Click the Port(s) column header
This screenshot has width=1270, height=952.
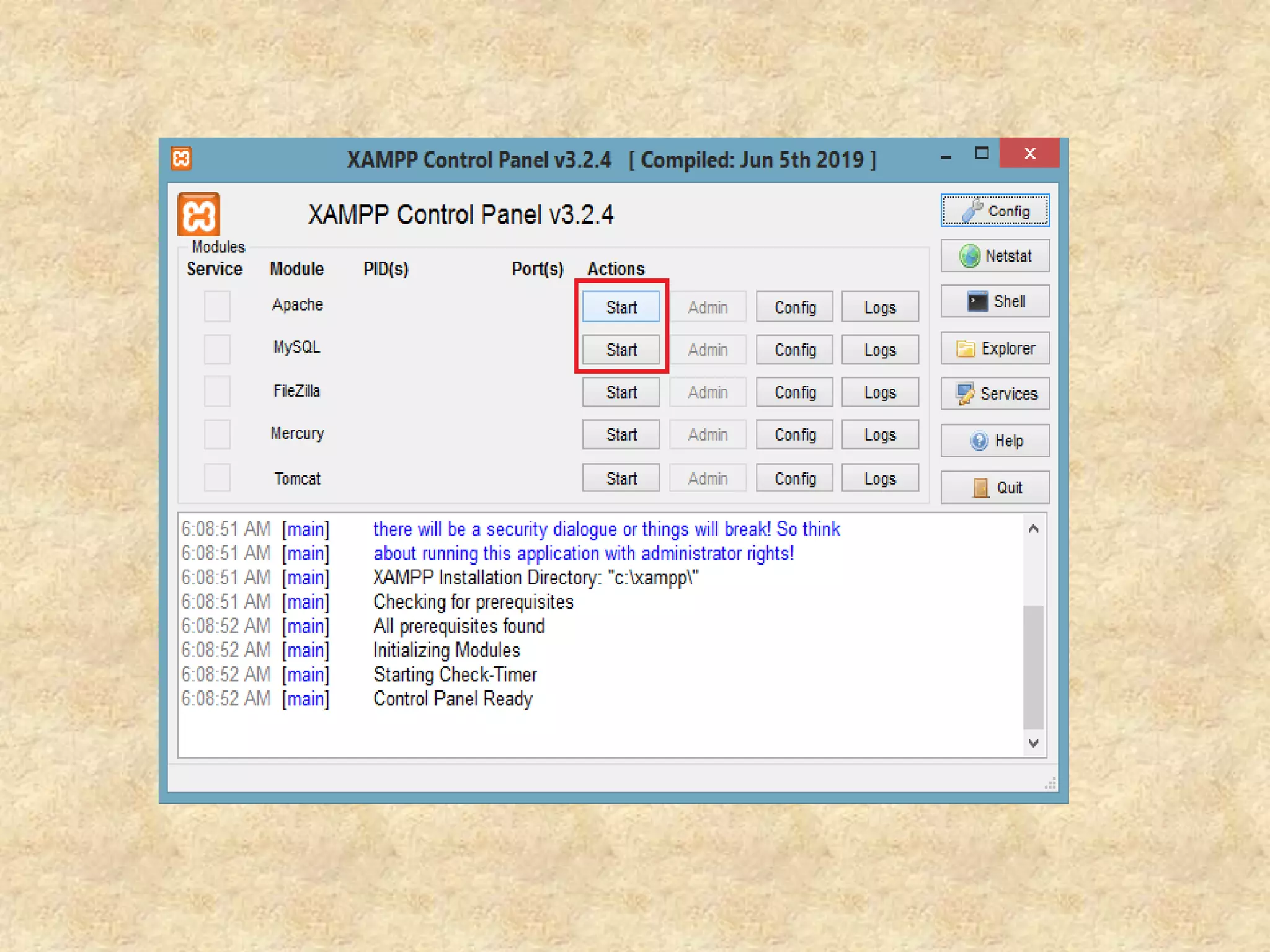tap(537, 269)
